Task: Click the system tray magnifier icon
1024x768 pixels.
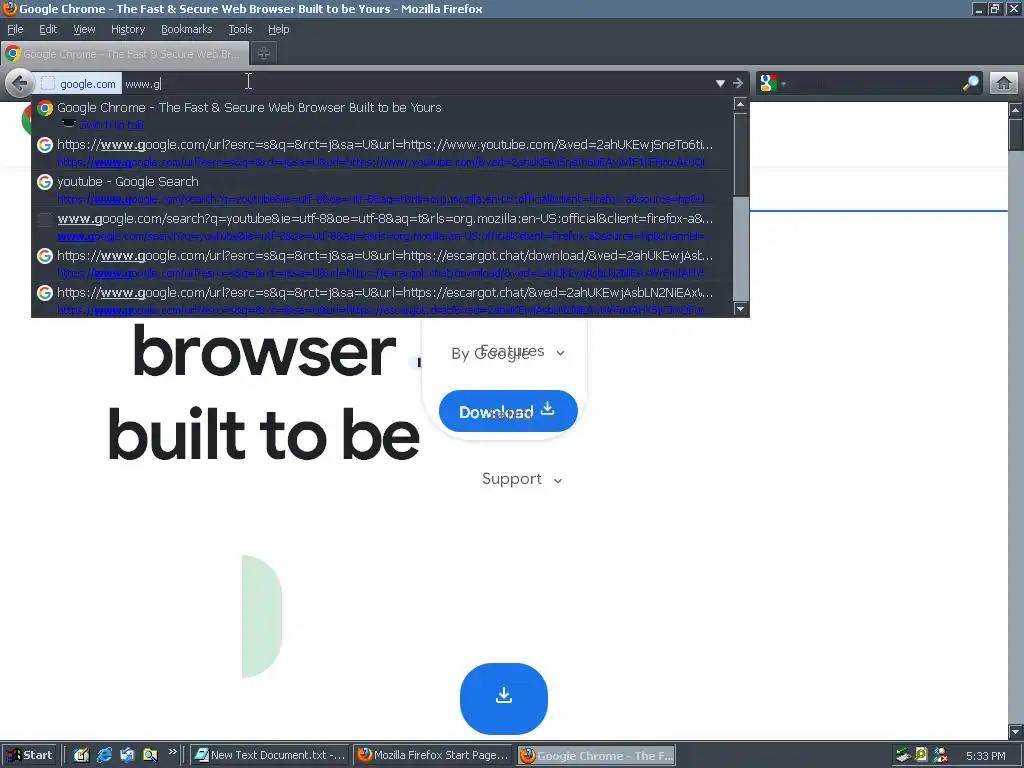Action: coord(921,755)
